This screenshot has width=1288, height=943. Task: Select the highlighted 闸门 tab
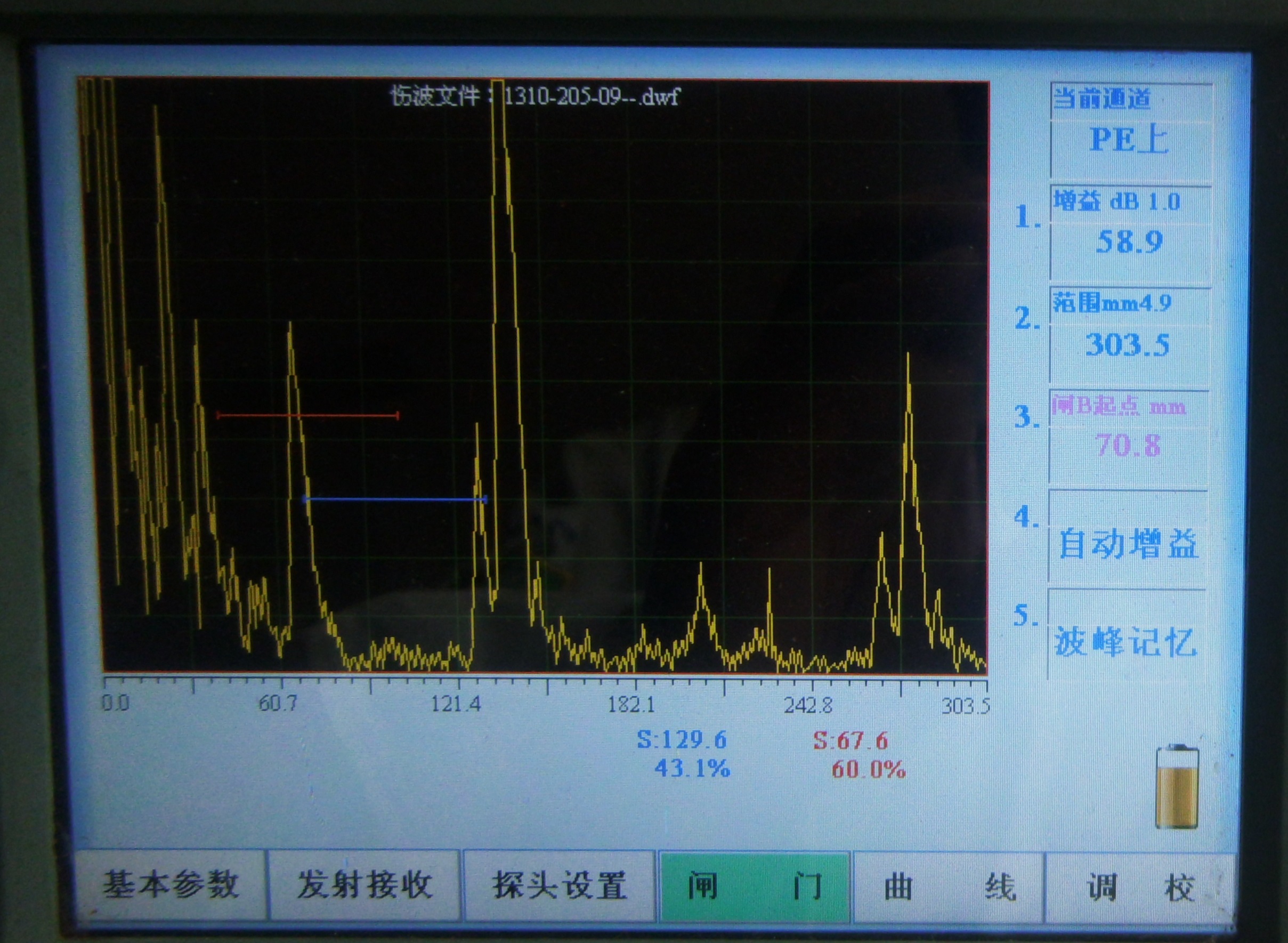pos(754,886)
